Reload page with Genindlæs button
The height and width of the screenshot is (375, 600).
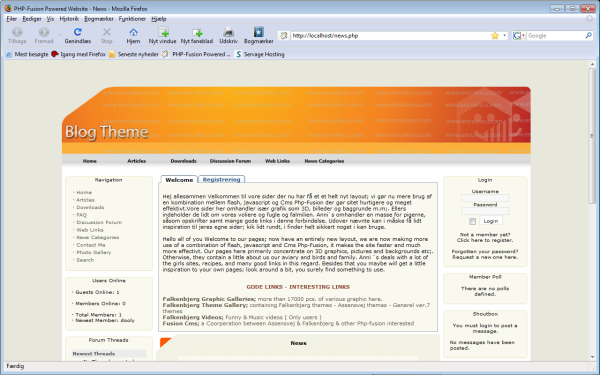click(x=78, y=36)
